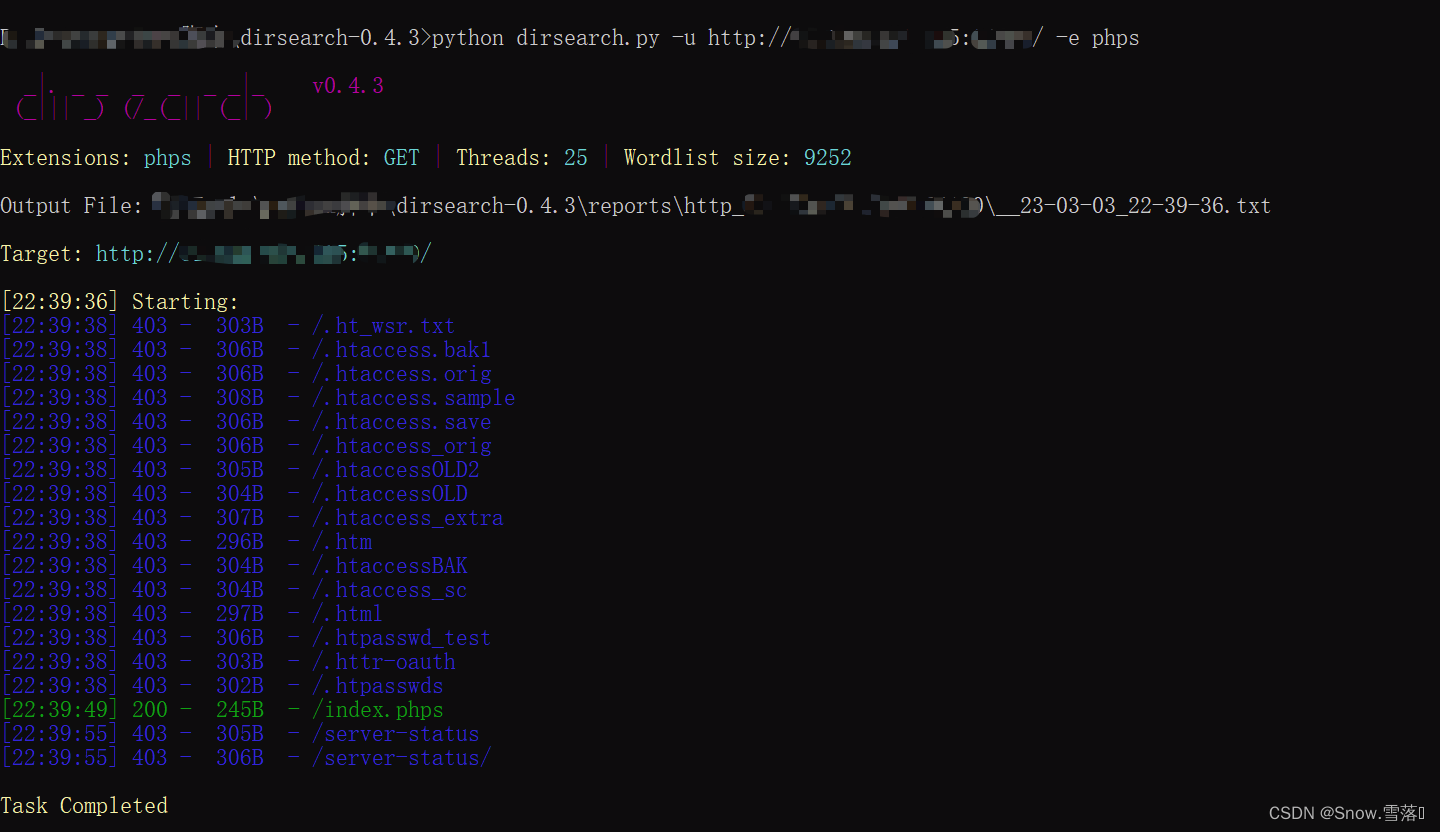Click the 200 status code
Viewport: 1440px width, 832px height.
coord(150,710)
